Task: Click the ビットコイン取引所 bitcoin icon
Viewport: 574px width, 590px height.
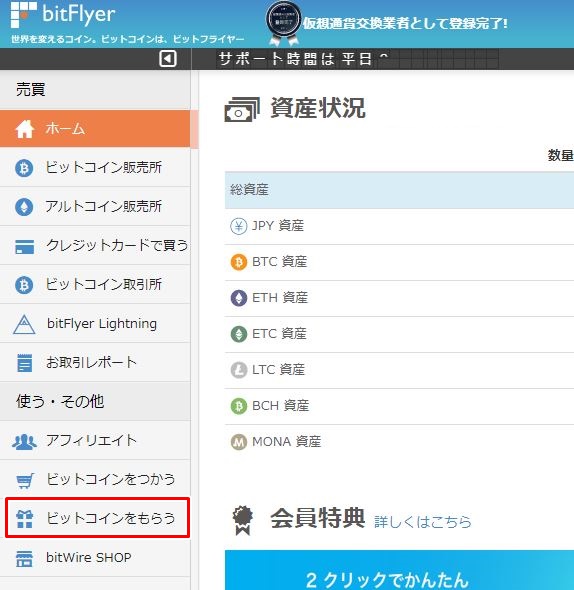Action: coord(24,285)
